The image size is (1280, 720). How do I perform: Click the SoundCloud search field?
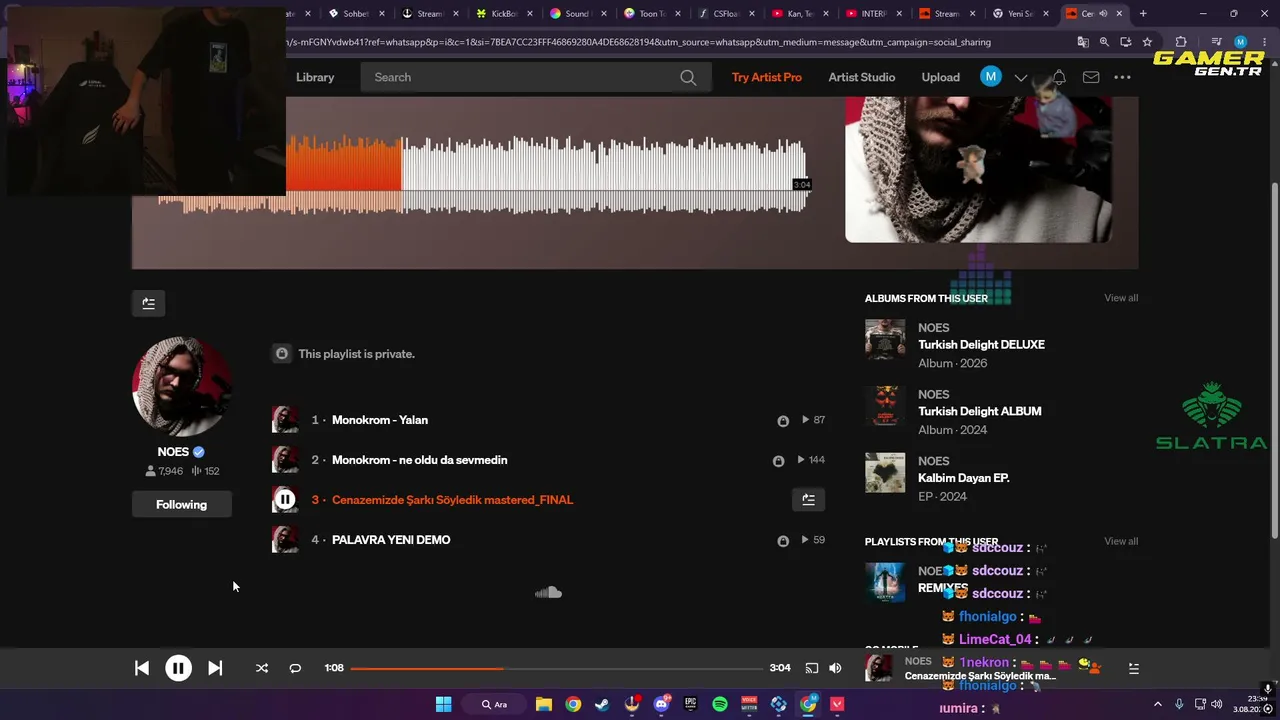536,77
